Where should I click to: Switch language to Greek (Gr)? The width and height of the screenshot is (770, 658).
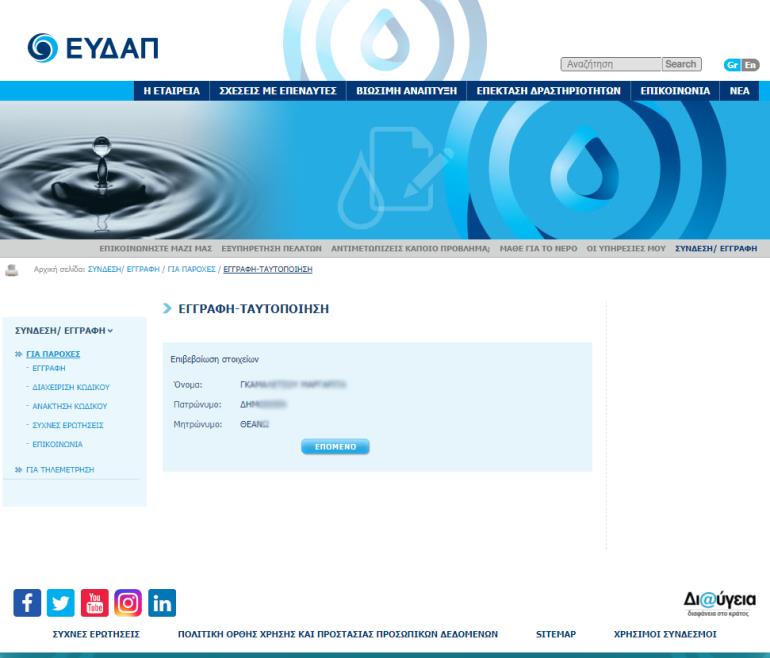point(732,64)
